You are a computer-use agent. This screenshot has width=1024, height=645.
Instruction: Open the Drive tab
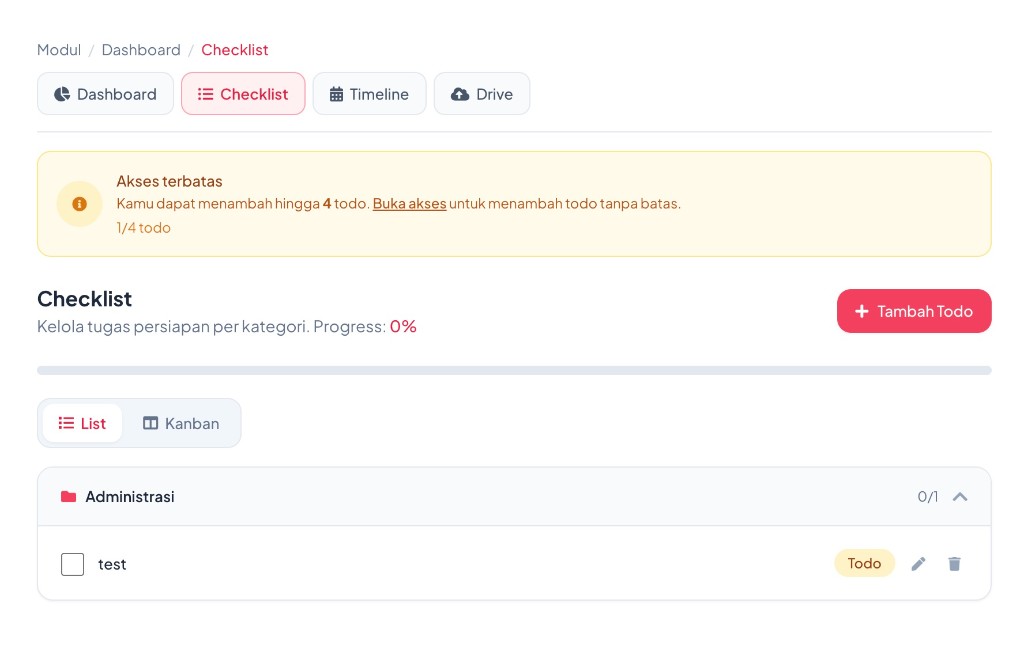[482, 94]
